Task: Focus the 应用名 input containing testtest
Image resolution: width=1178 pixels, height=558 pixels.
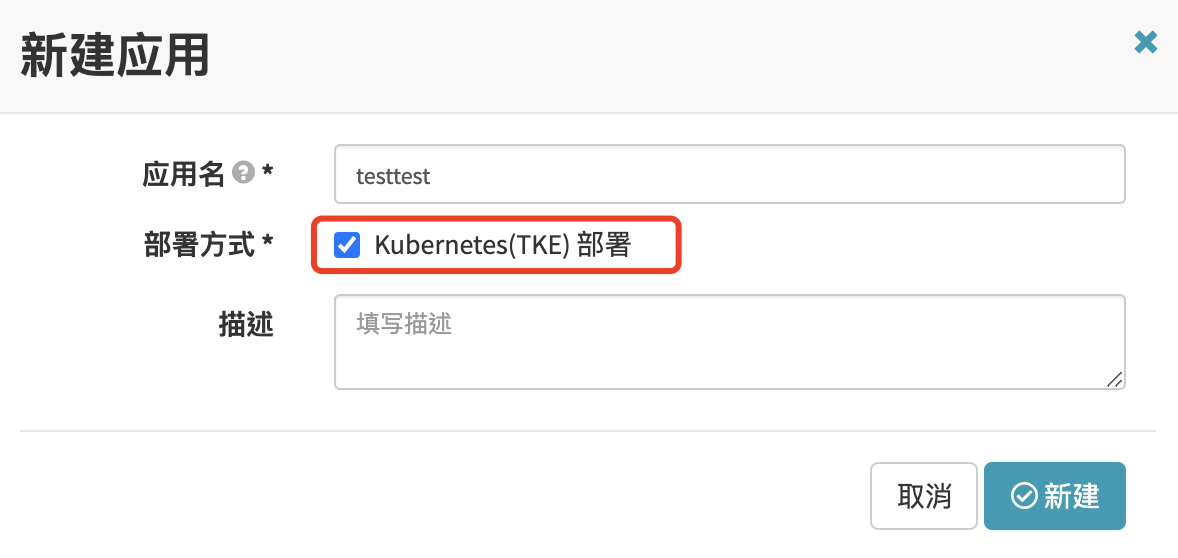Action: click(x=729, y=174)
